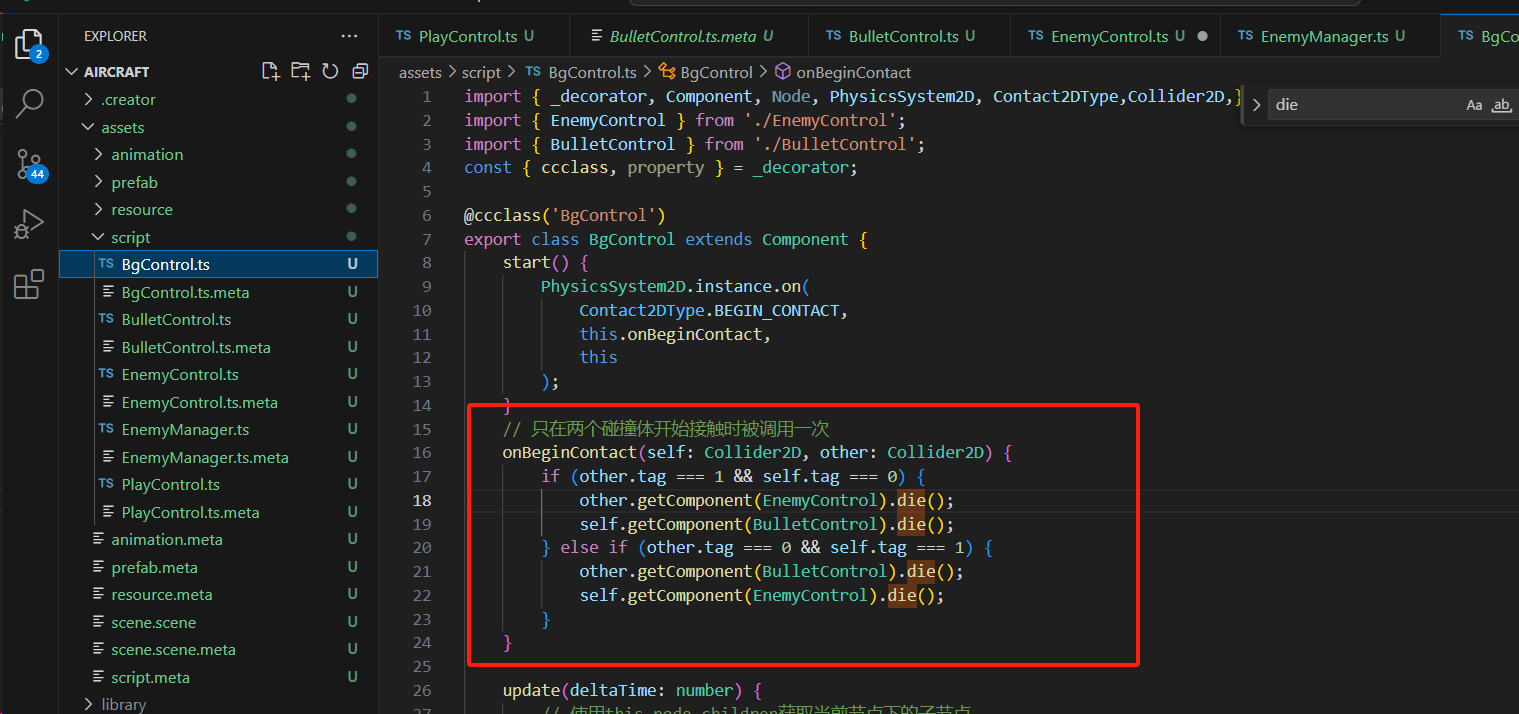Expand the replace field in find widget
Screen dimensions: 1519x714
click(x=1256, y=104)
